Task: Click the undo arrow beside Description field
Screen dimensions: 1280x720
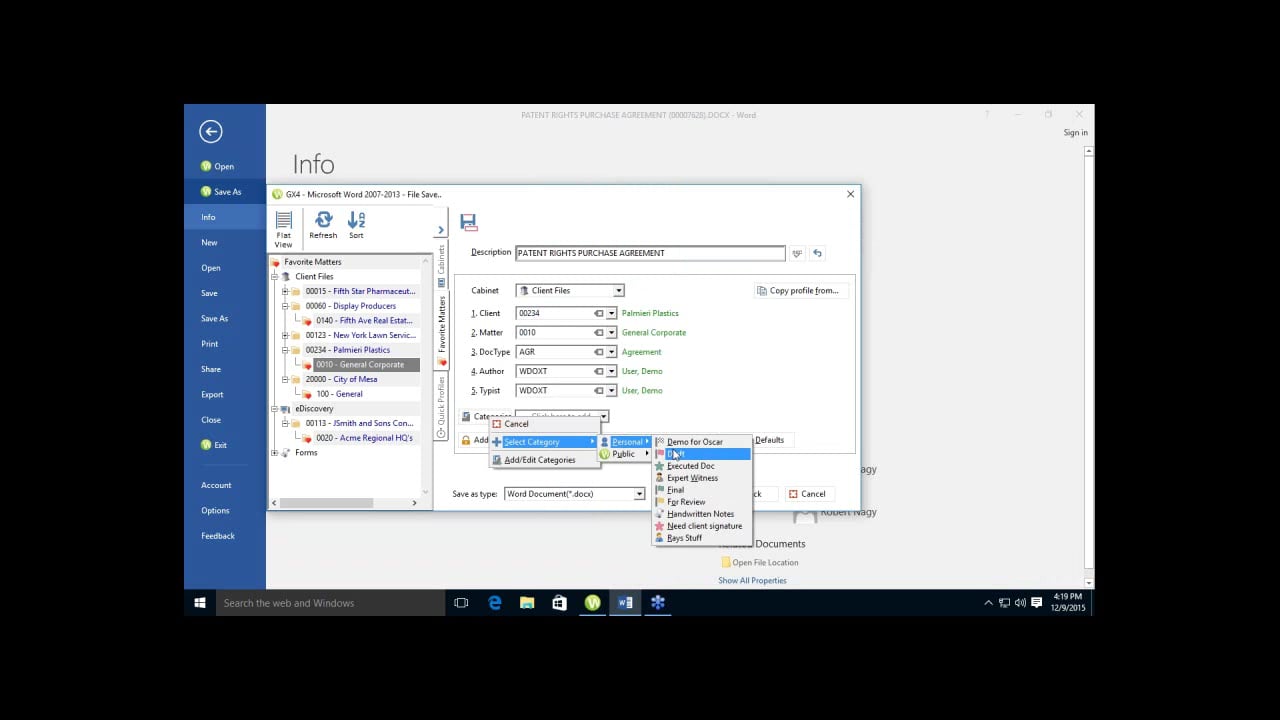Action: [817, 254]
